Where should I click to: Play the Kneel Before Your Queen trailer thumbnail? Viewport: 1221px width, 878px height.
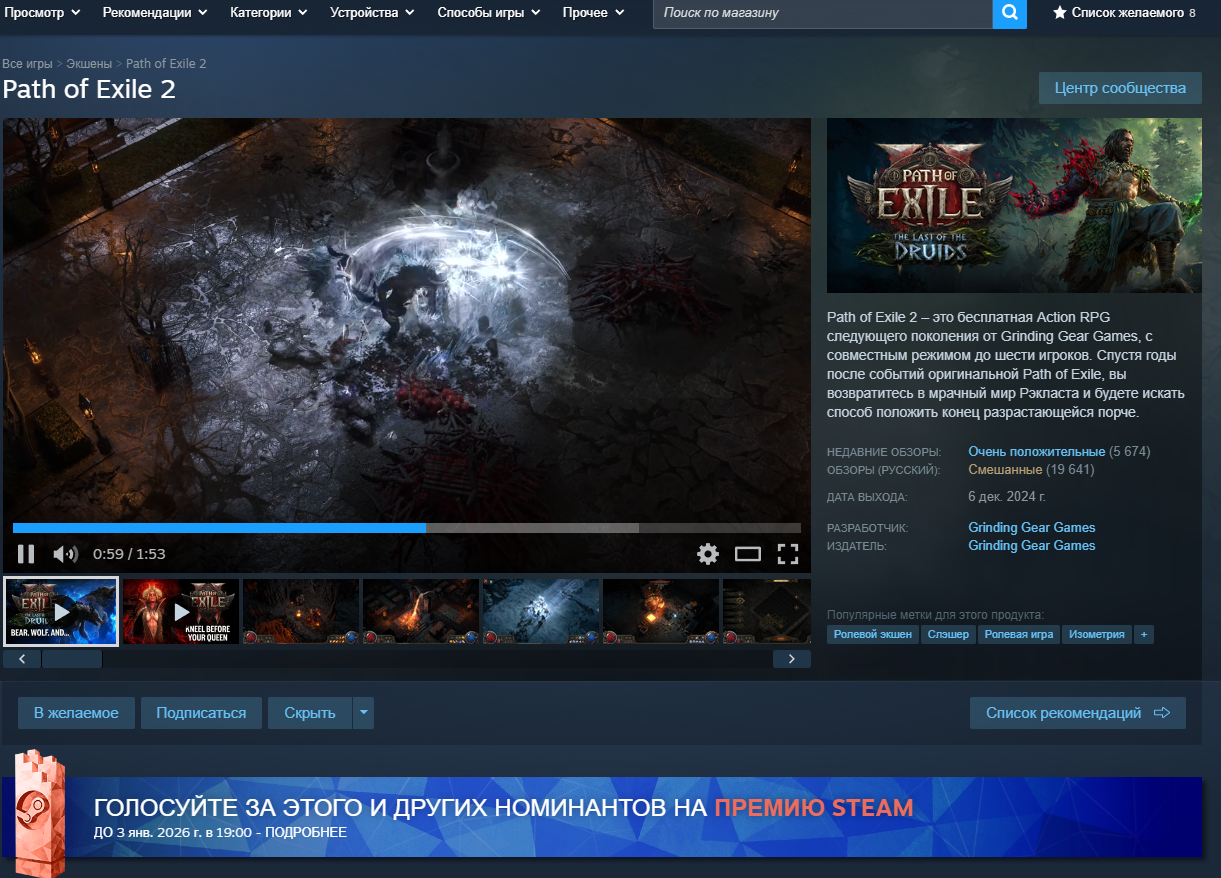click(x=181, y=611)
